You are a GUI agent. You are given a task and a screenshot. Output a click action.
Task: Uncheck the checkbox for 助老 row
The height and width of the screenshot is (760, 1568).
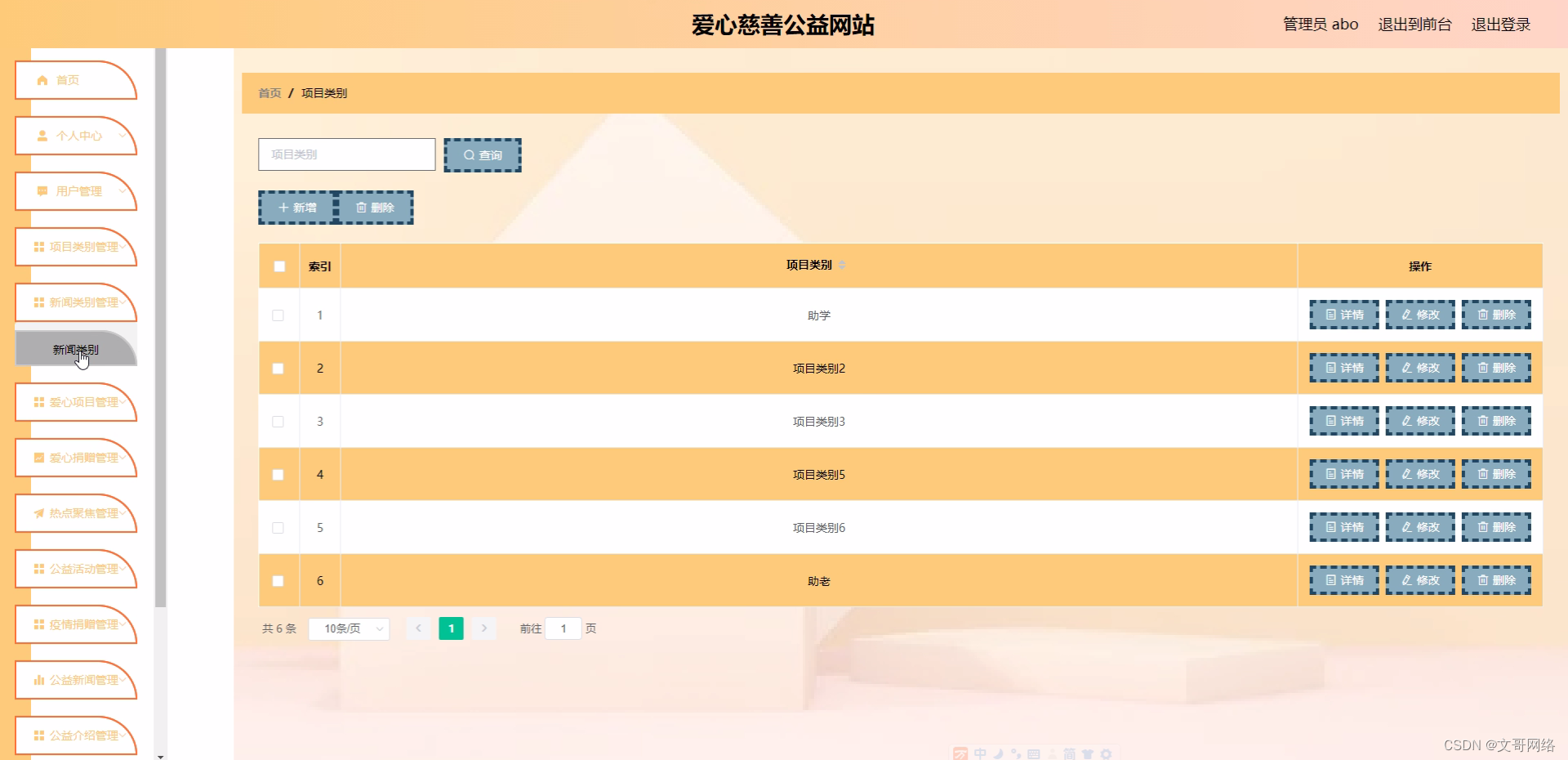278,581
